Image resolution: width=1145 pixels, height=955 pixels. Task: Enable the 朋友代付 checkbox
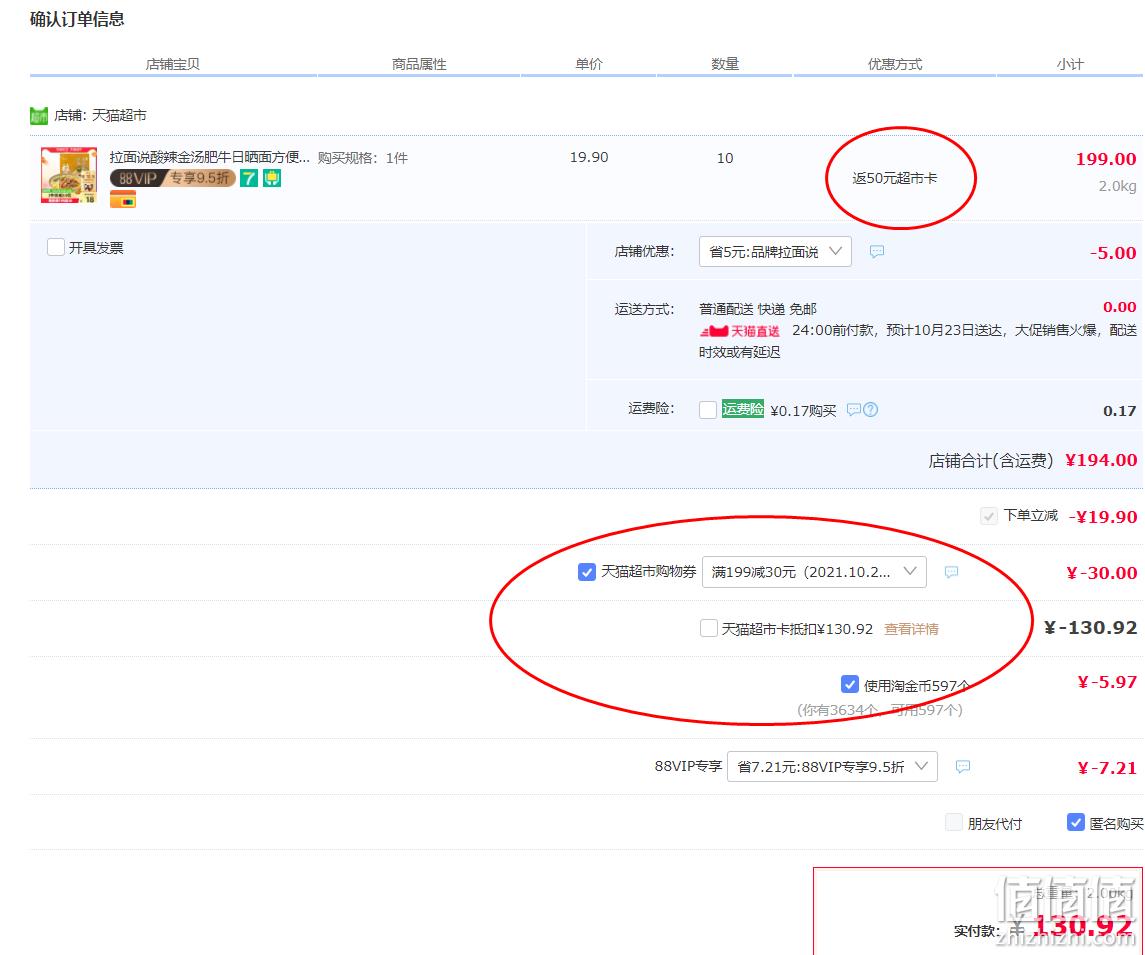coord(954,823)
